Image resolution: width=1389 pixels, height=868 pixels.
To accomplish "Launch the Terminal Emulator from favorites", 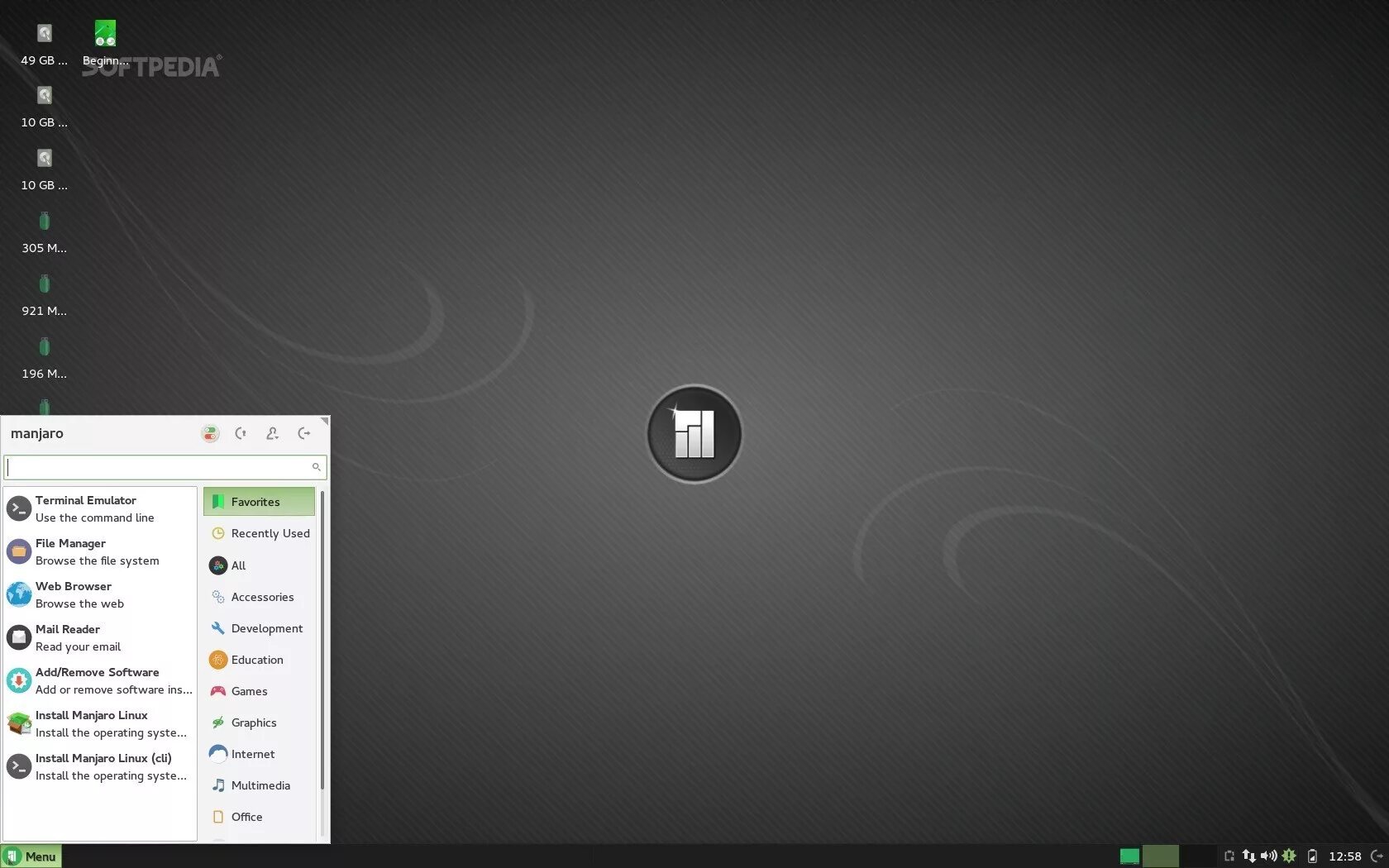I will 100,508.
